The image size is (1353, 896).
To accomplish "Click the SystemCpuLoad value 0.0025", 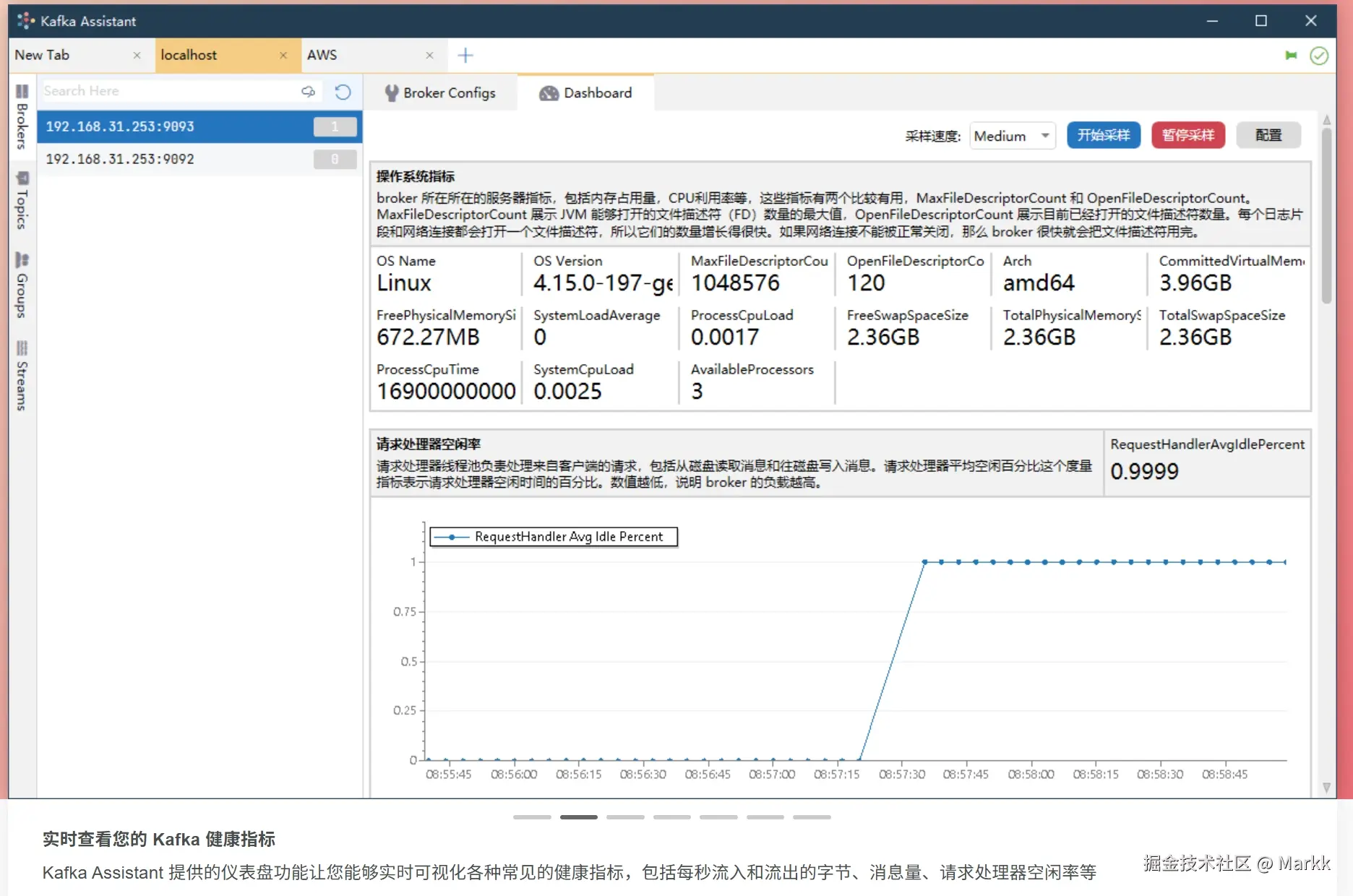I will [x=567, y=392].
